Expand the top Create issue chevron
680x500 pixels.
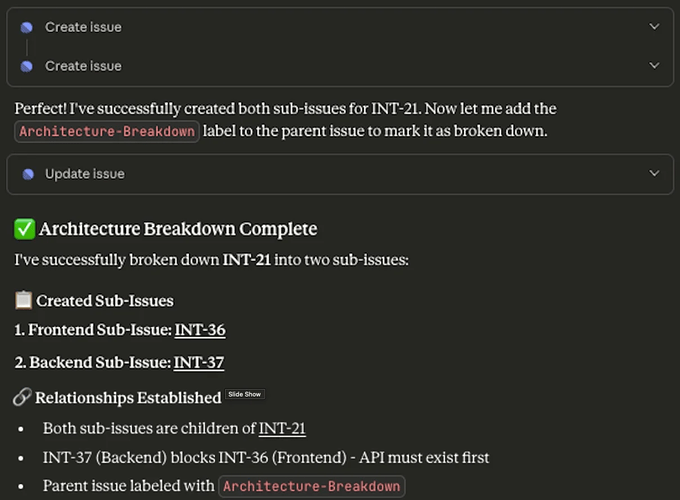(x=654, y=27)
